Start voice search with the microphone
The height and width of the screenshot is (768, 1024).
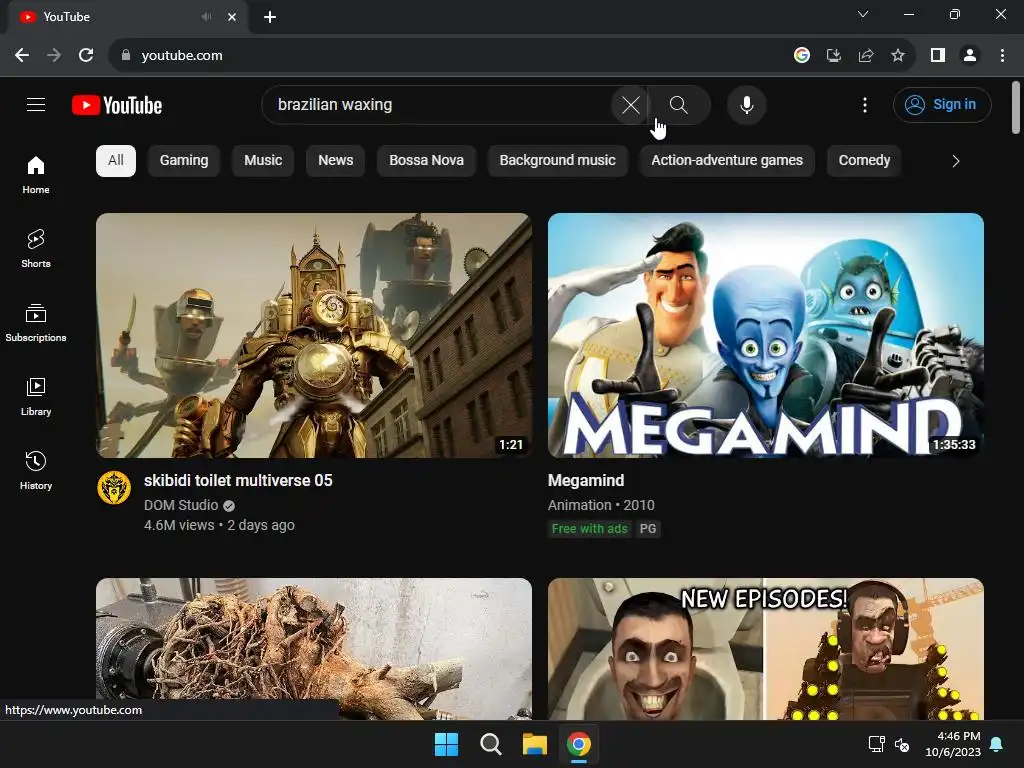point(746,104)
